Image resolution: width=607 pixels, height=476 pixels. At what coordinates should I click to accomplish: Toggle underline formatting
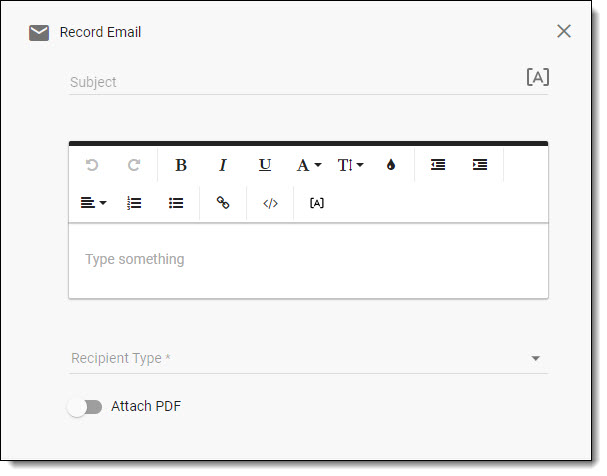tap(265, 165)
